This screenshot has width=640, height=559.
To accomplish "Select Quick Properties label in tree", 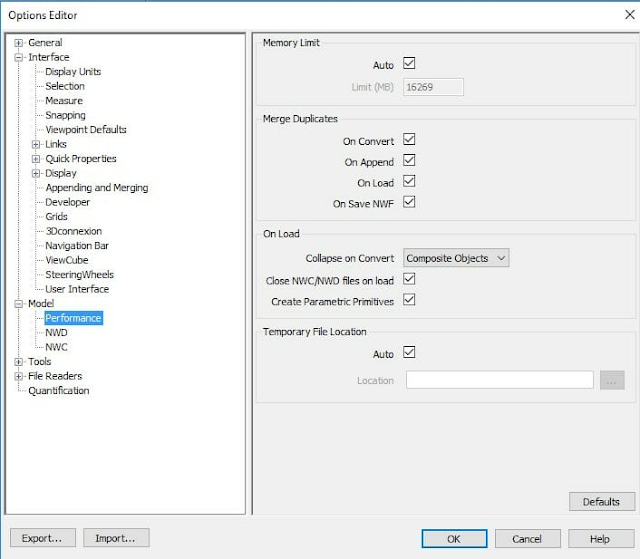I will (81, 159).
